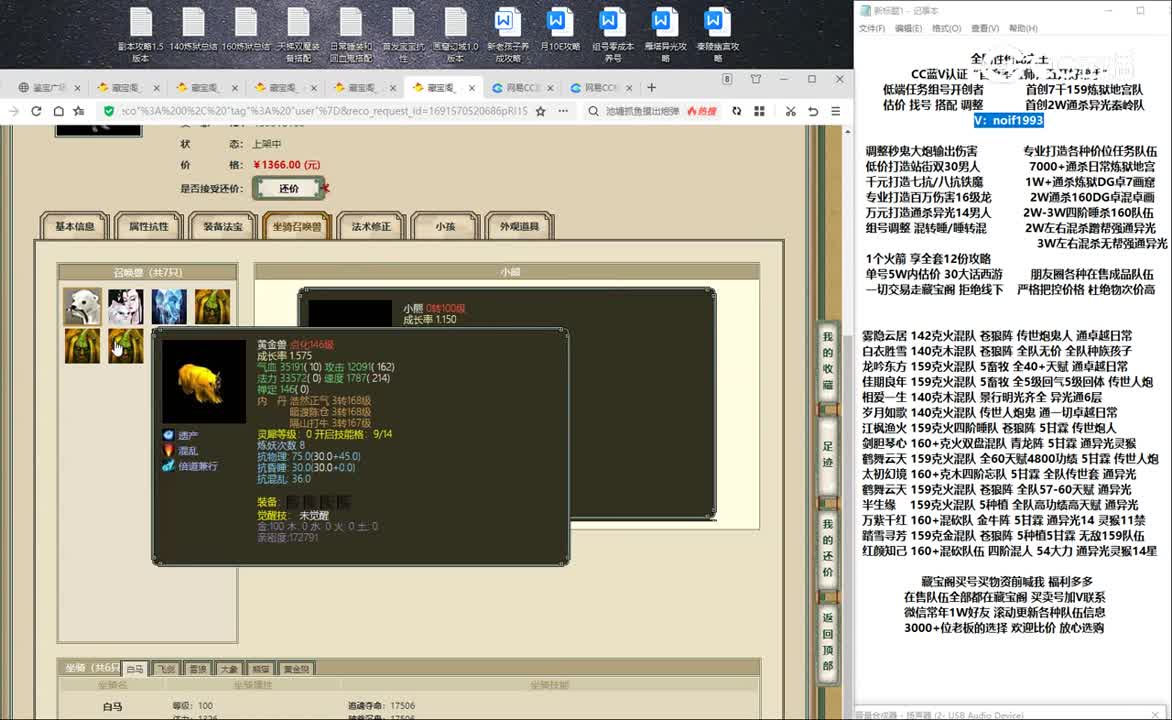The width and height of the screenshot is (1172, 720).
Task: Switch to the 基本信息 tab
Action: point(75,227)
